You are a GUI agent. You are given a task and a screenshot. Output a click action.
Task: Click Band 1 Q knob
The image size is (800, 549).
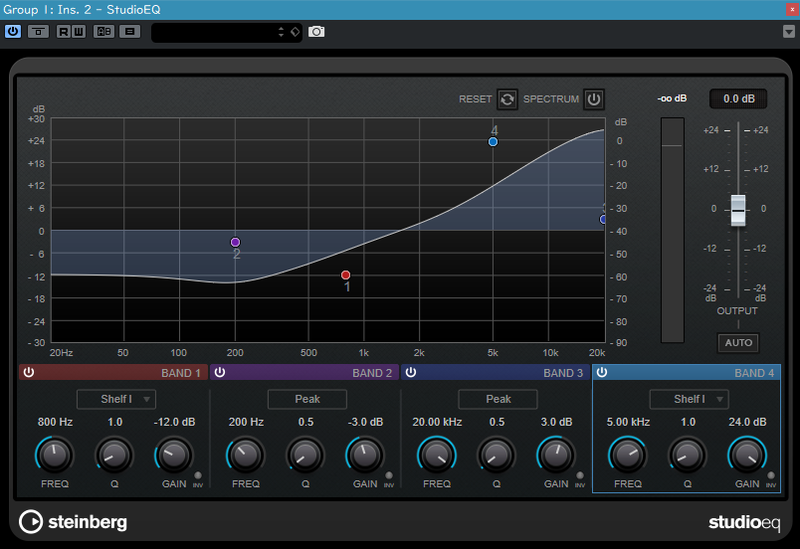tap(114, 455)
